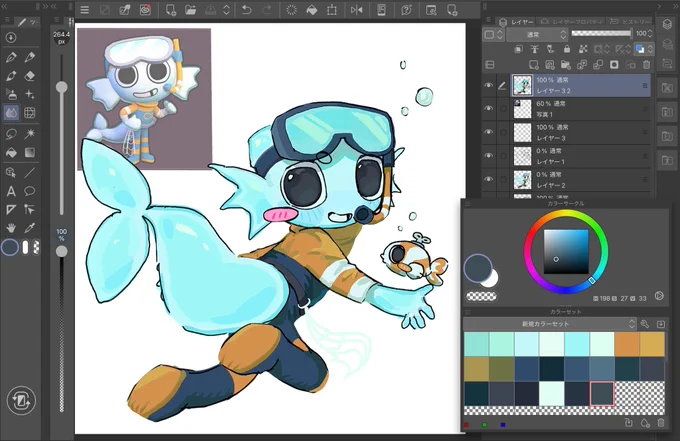The width and height of the screenshot is (680, 441).
Task: Select the speech Balloon tool
Action: [x=30, y=191]
